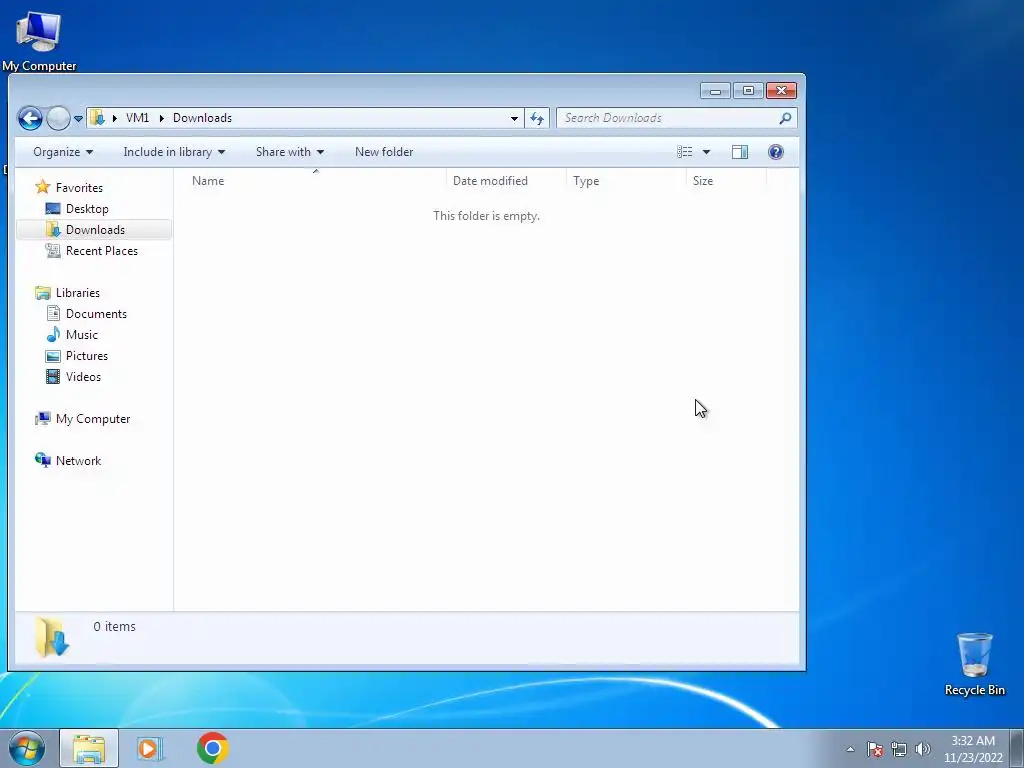Click the '0 items' status text

pyautogui.click(x=114, y=626)
